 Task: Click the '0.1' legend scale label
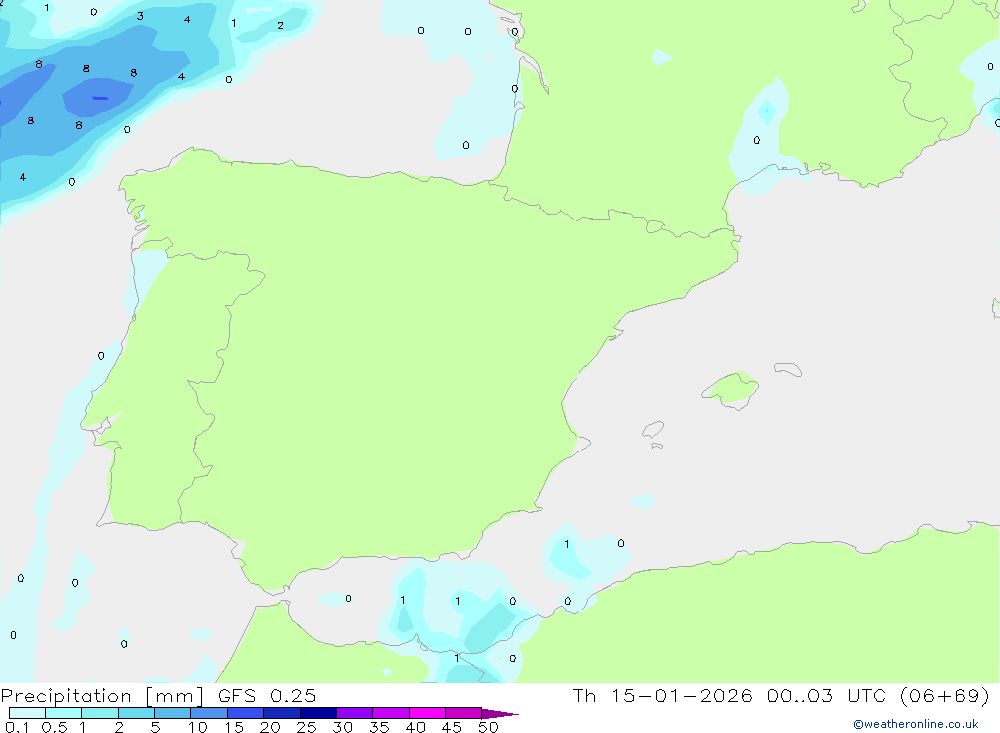pyautogui.click(x=17, y=727)
